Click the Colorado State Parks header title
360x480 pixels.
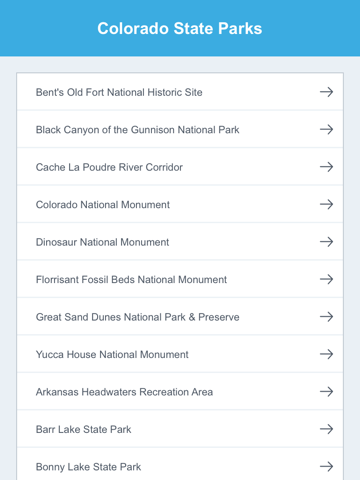click(x=180, y=28)
